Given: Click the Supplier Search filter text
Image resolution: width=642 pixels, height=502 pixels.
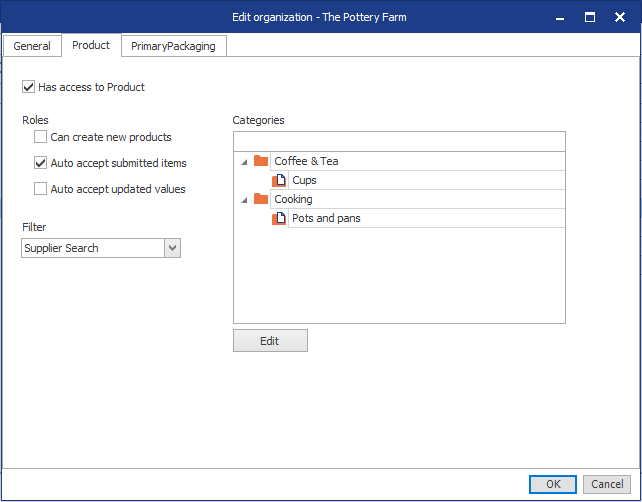Looking at the screenshot, I should pos(61,248).
